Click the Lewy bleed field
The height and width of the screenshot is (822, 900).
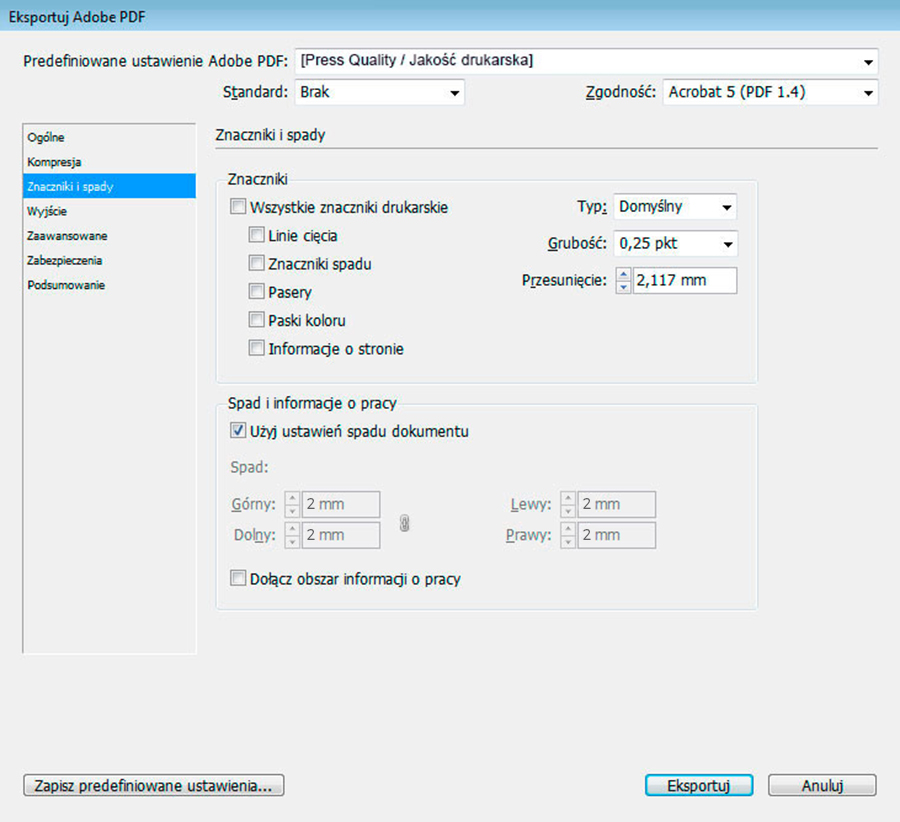[616, 504]
